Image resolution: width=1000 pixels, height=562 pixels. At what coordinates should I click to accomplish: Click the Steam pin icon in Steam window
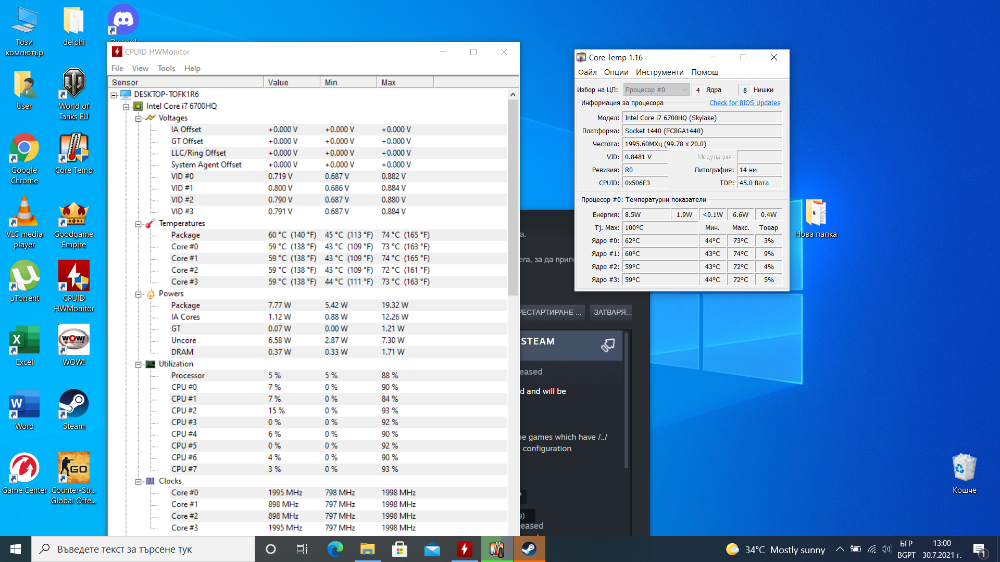(608, 345)
